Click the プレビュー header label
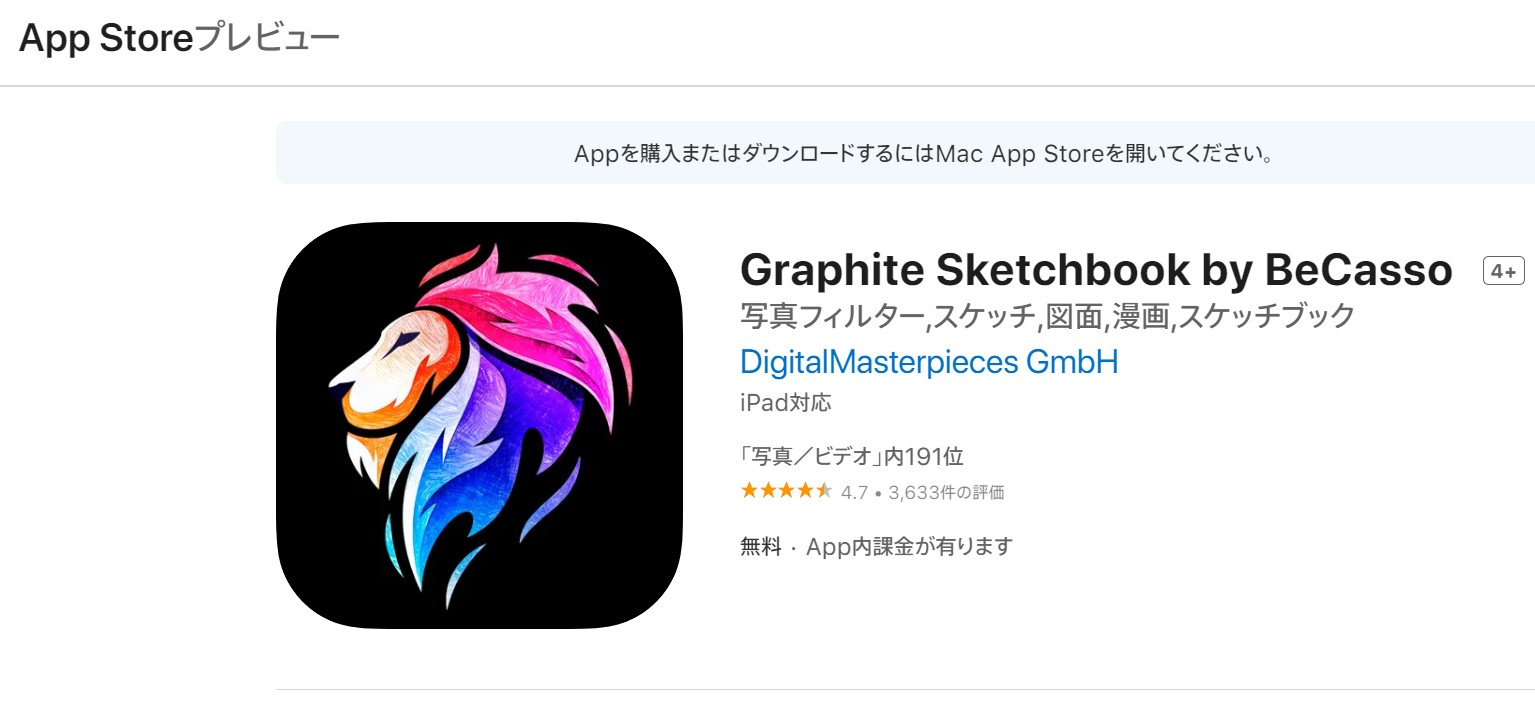 coord(267,39)
